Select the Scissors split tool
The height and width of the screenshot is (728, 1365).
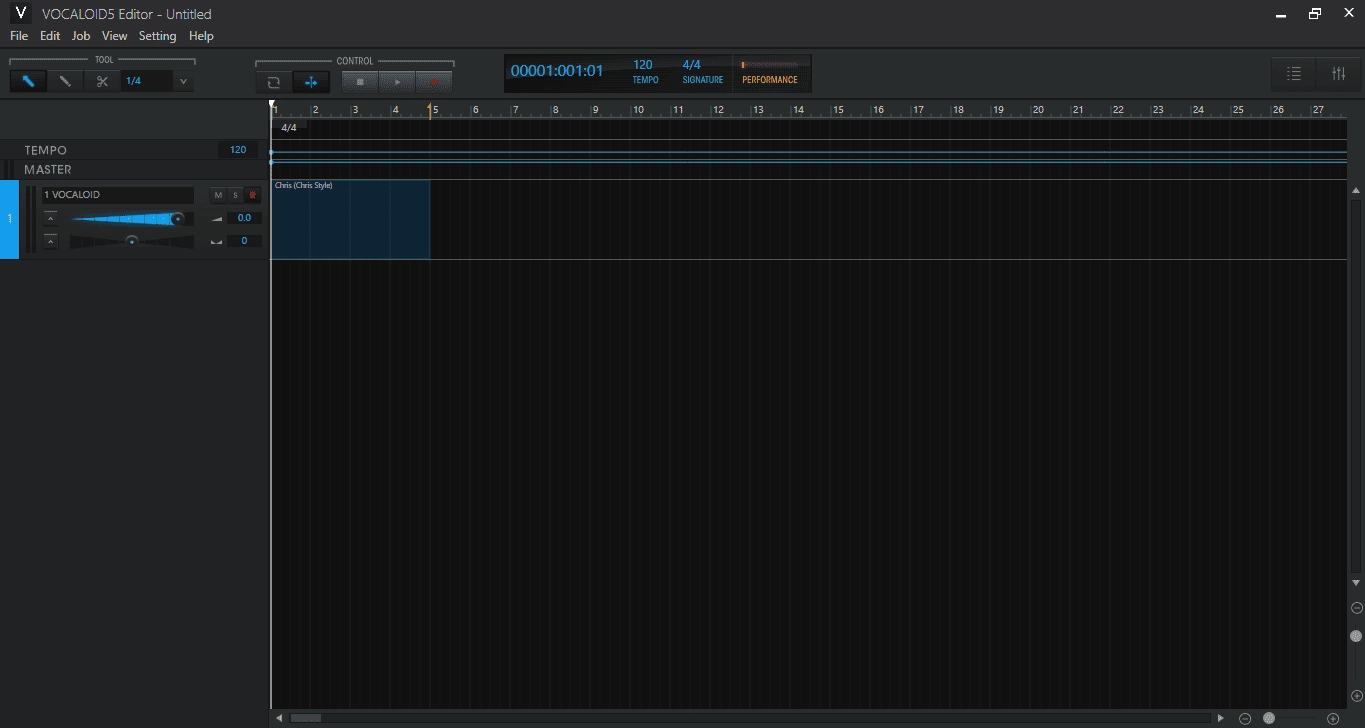coord(102,81)
